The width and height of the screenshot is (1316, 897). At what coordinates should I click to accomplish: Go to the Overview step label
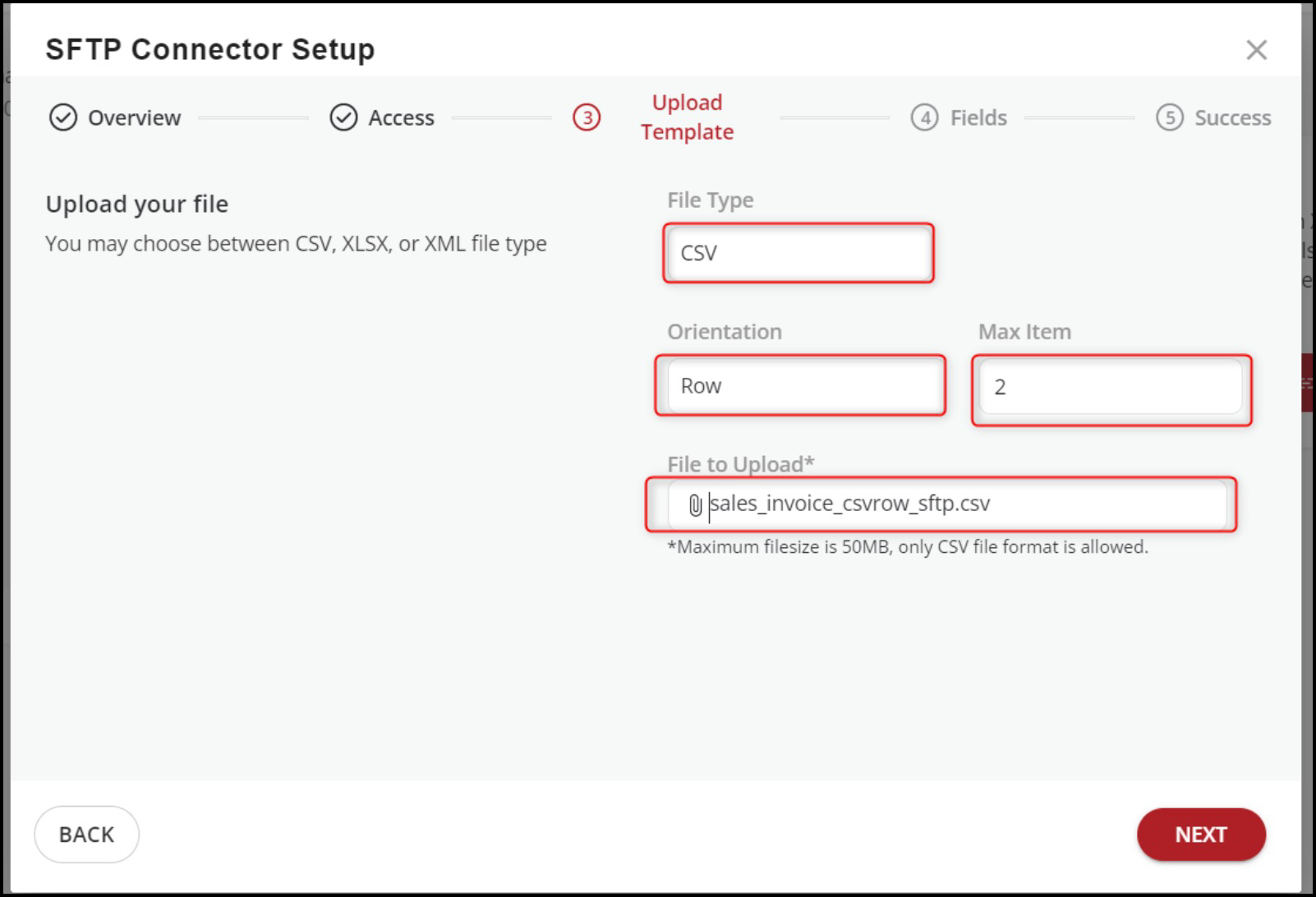[x=134, y=117]
